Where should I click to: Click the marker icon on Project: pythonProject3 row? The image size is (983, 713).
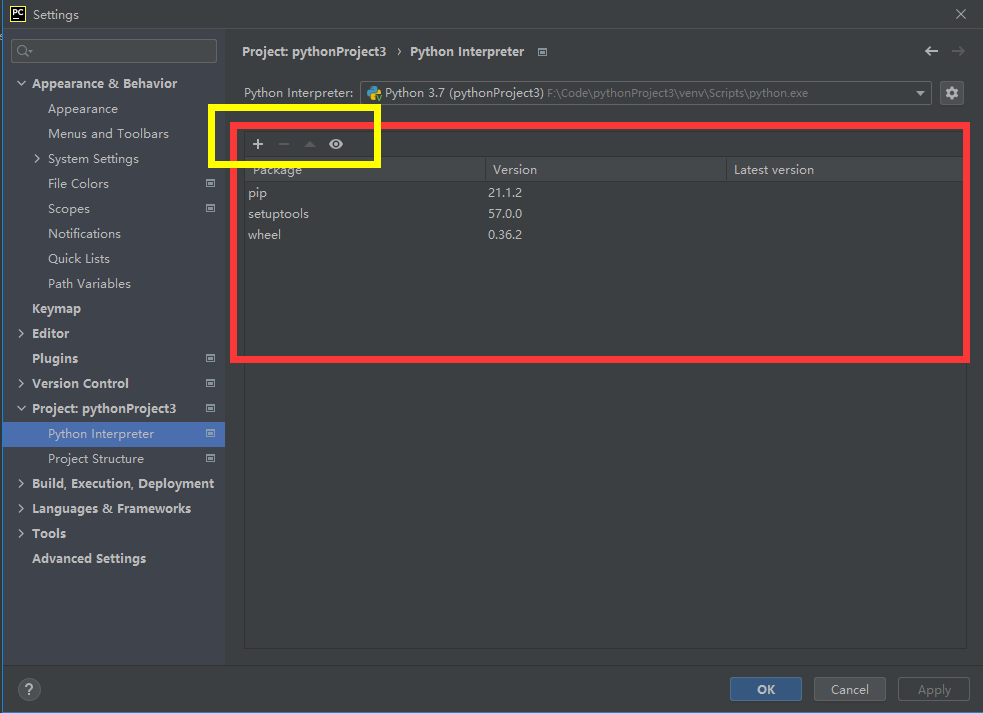click(x=211, y=408)
